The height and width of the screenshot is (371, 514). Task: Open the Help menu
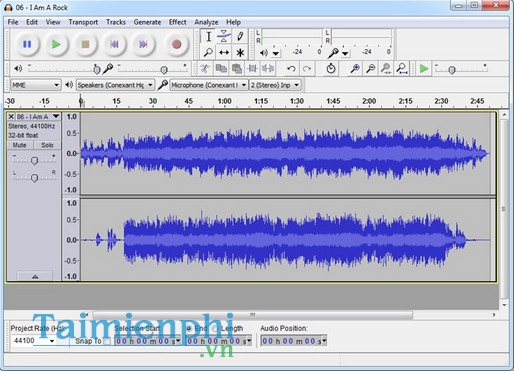click(233, 22)
